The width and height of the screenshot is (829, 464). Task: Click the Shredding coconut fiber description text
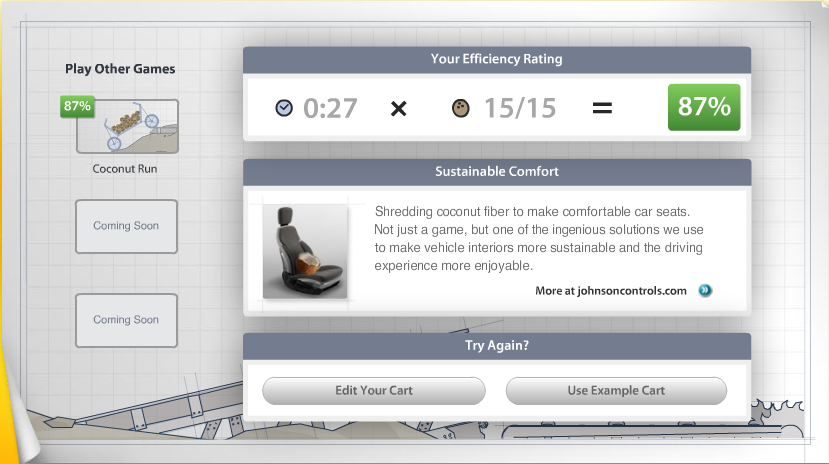[x=539, y=238]
